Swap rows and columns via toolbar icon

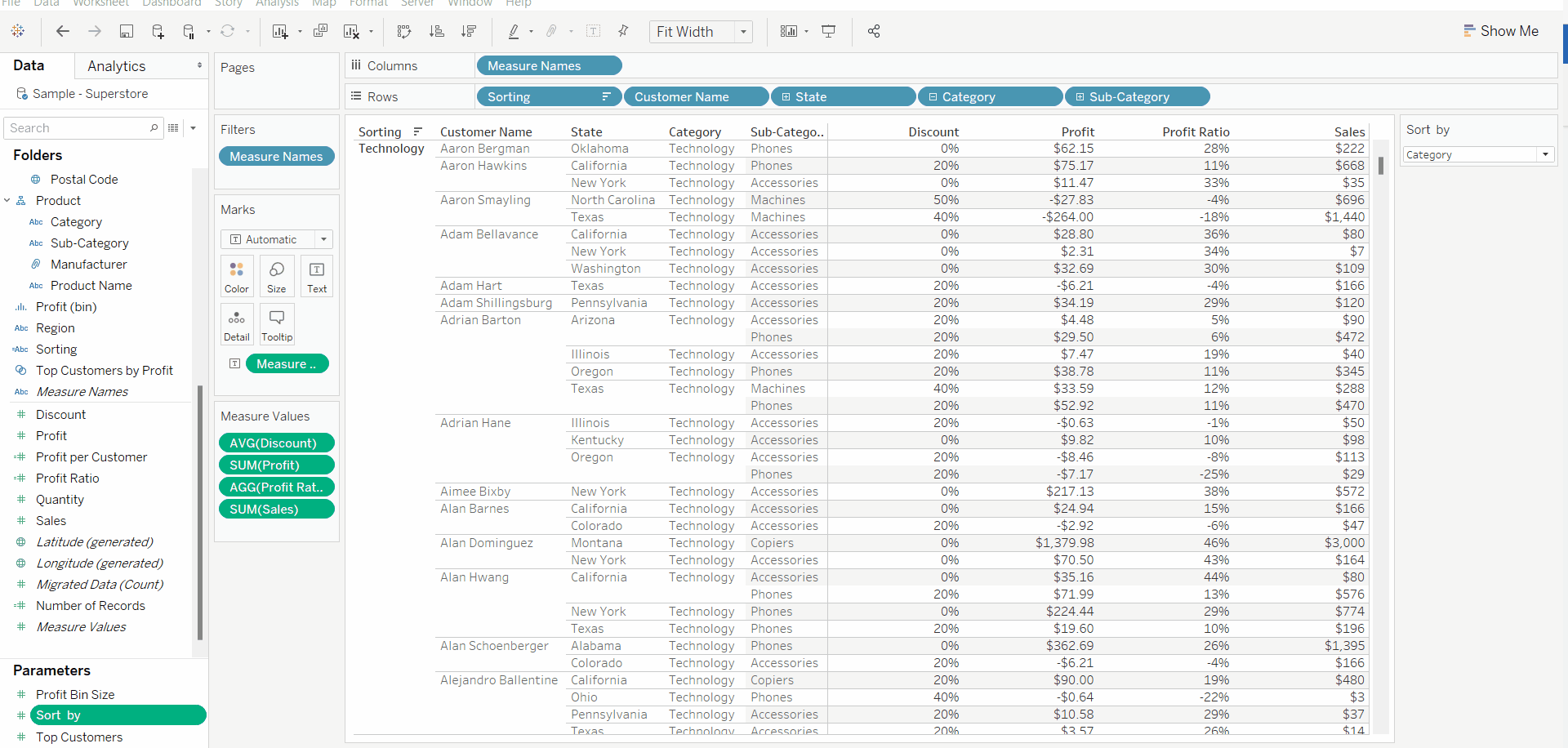tap(404, 31)
